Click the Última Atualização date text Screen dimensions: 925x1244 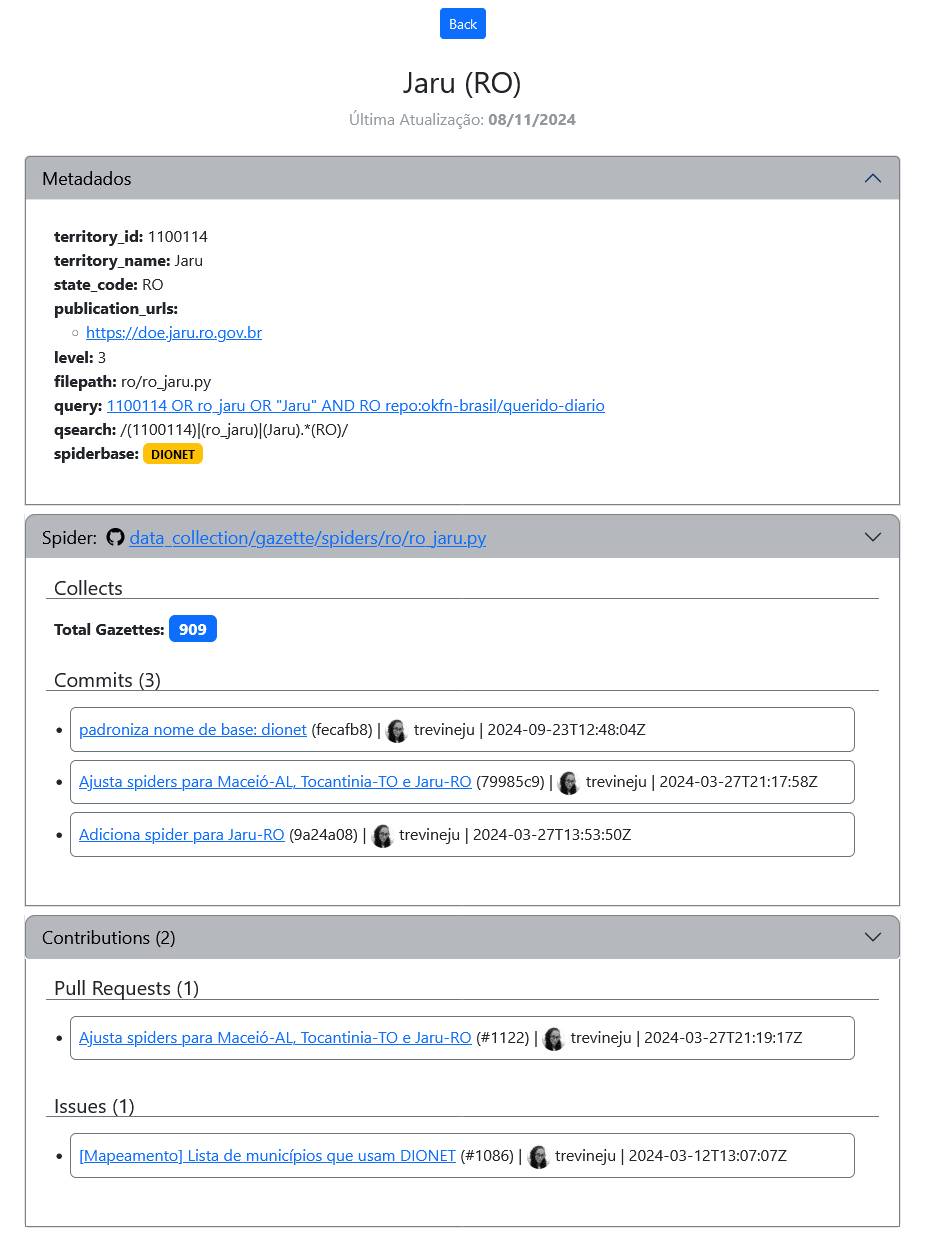point(462,119)
